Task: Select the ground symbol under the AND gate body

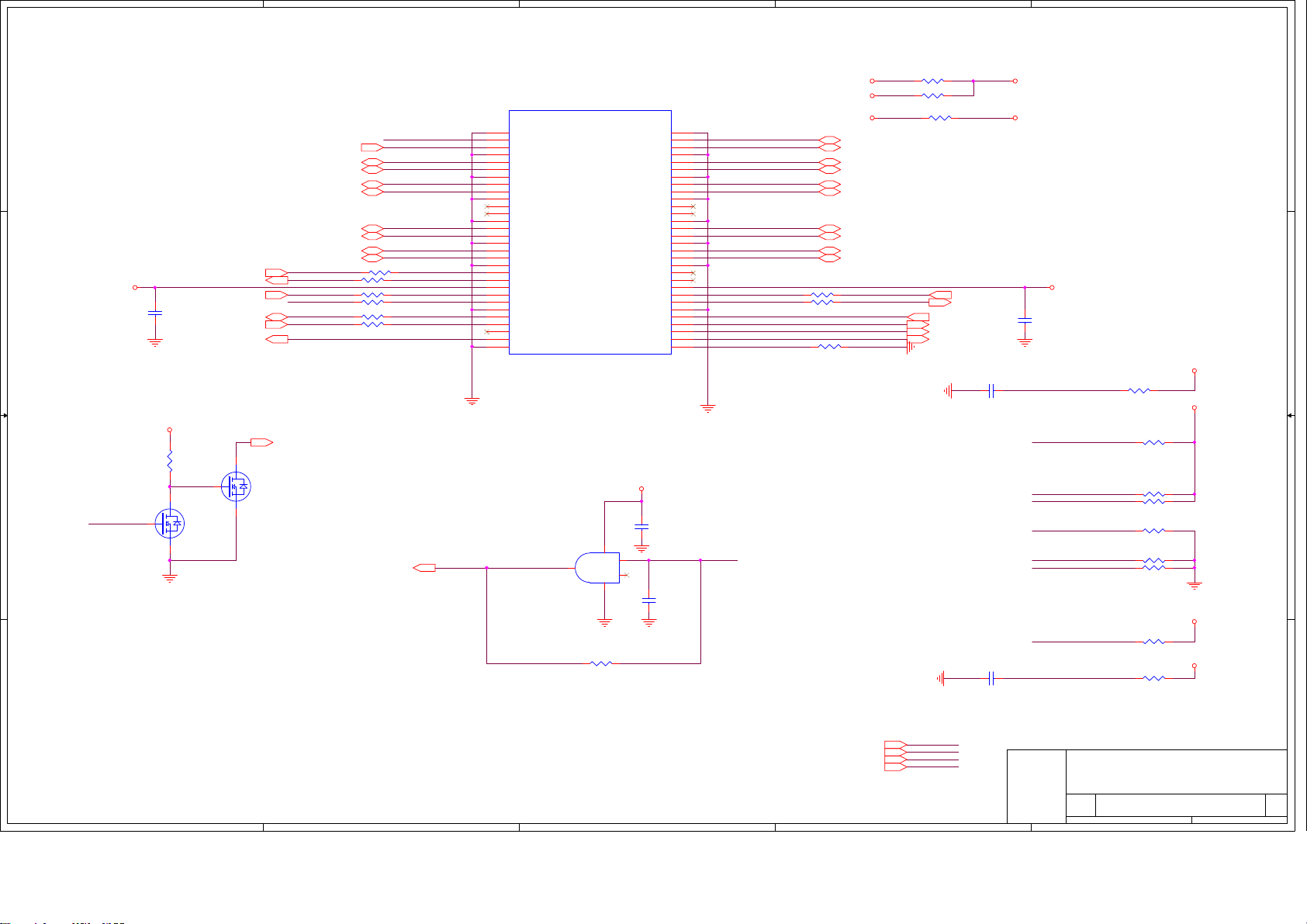Action: pos(605,622)
